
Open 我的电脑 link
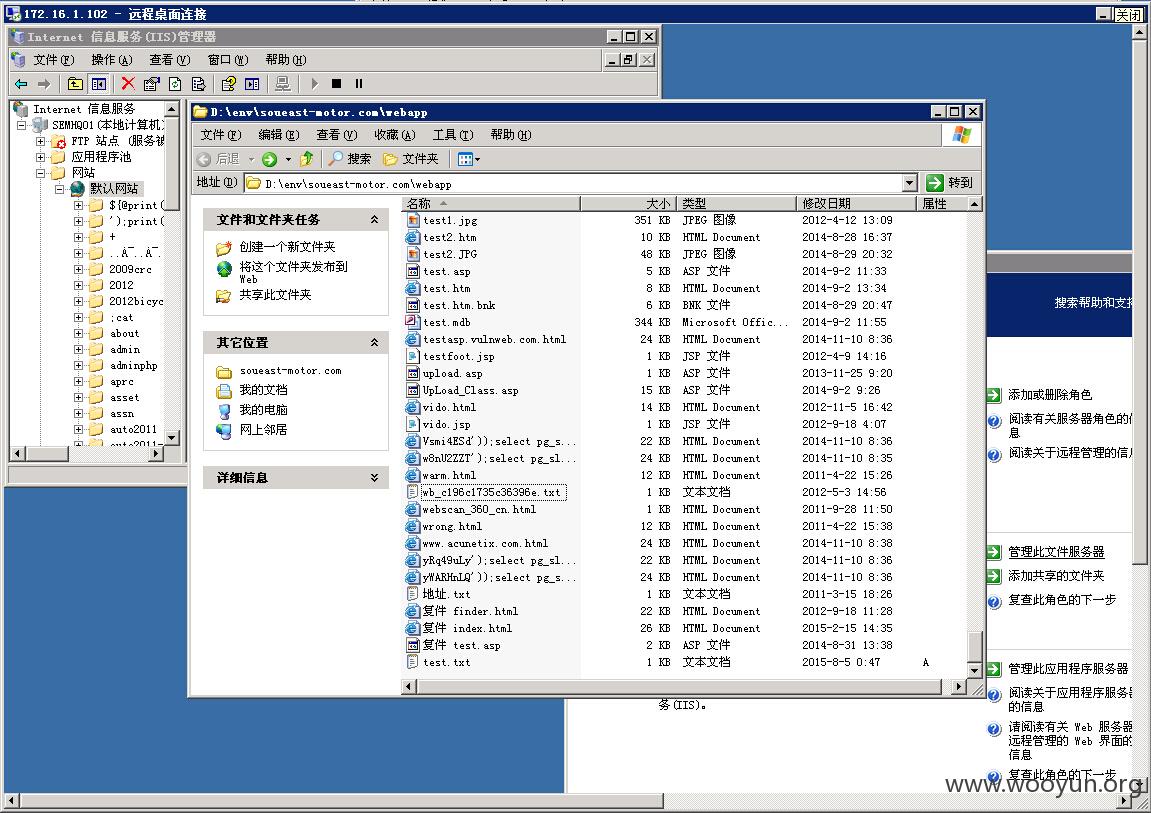pyautogui.click(x=264, y=410)
